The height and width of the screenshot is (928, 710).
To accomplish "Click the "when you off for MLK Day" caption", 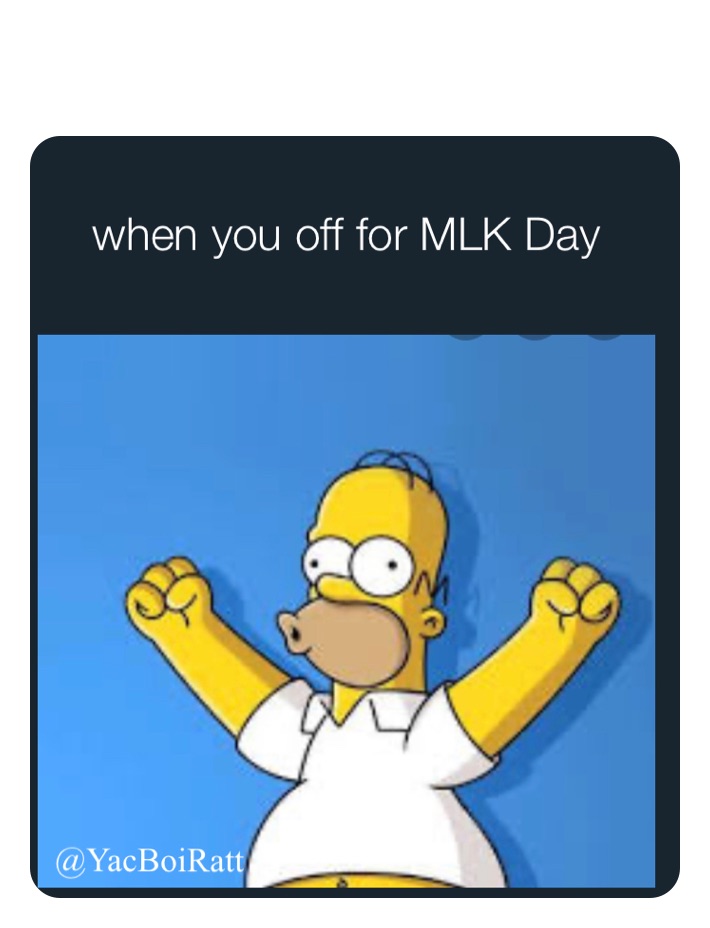I will 346,238.
